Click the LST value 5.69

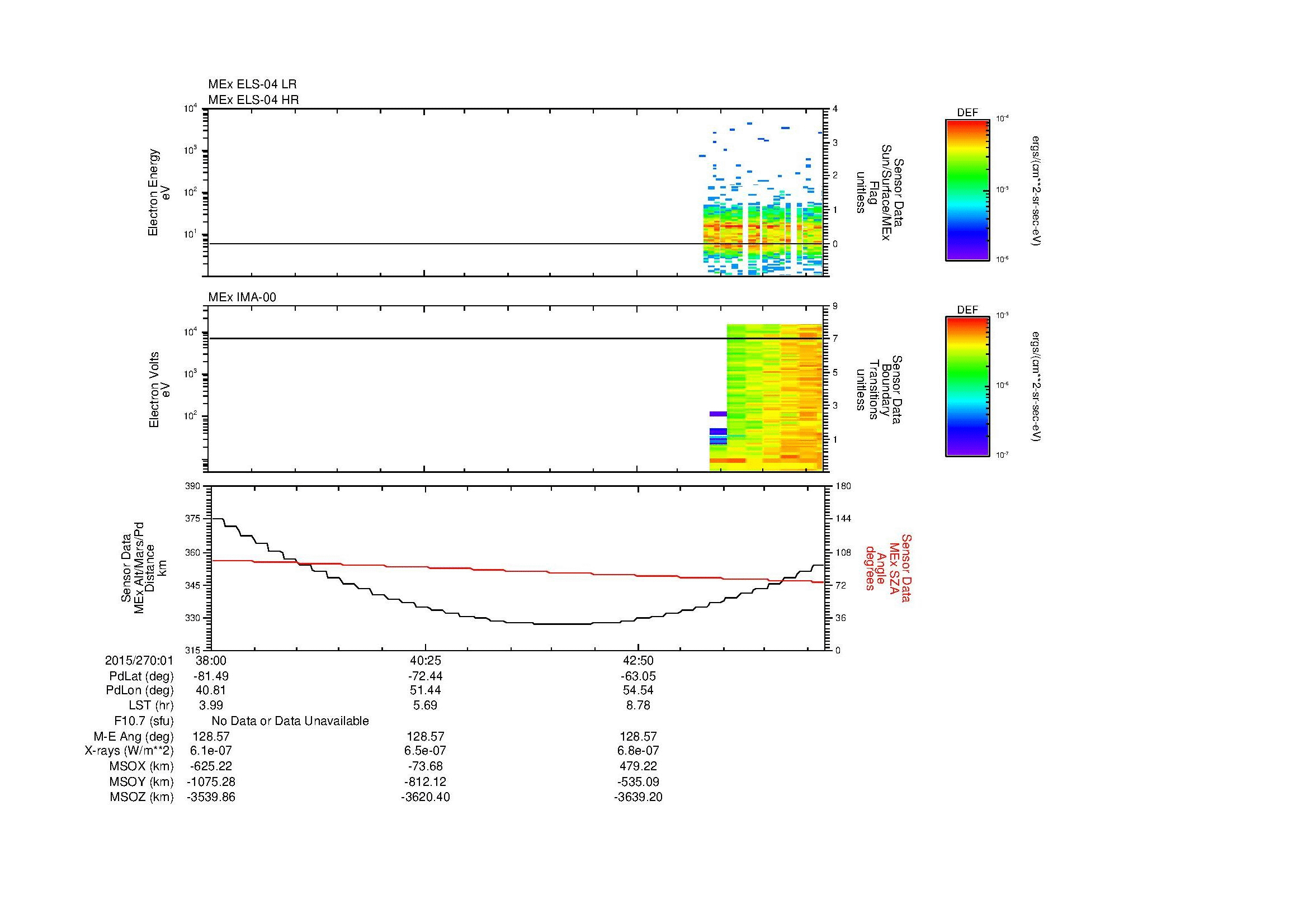click(x=425, y=705)
